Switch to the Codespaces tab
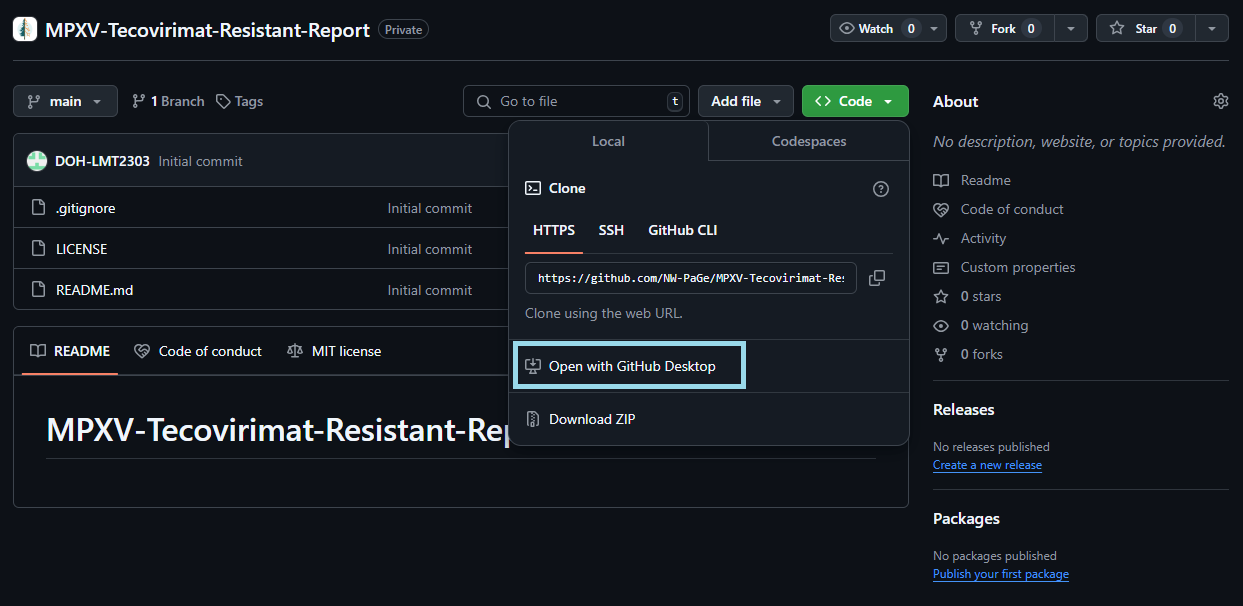Screen dimensions: 1243x606 [x=808, y=141]
